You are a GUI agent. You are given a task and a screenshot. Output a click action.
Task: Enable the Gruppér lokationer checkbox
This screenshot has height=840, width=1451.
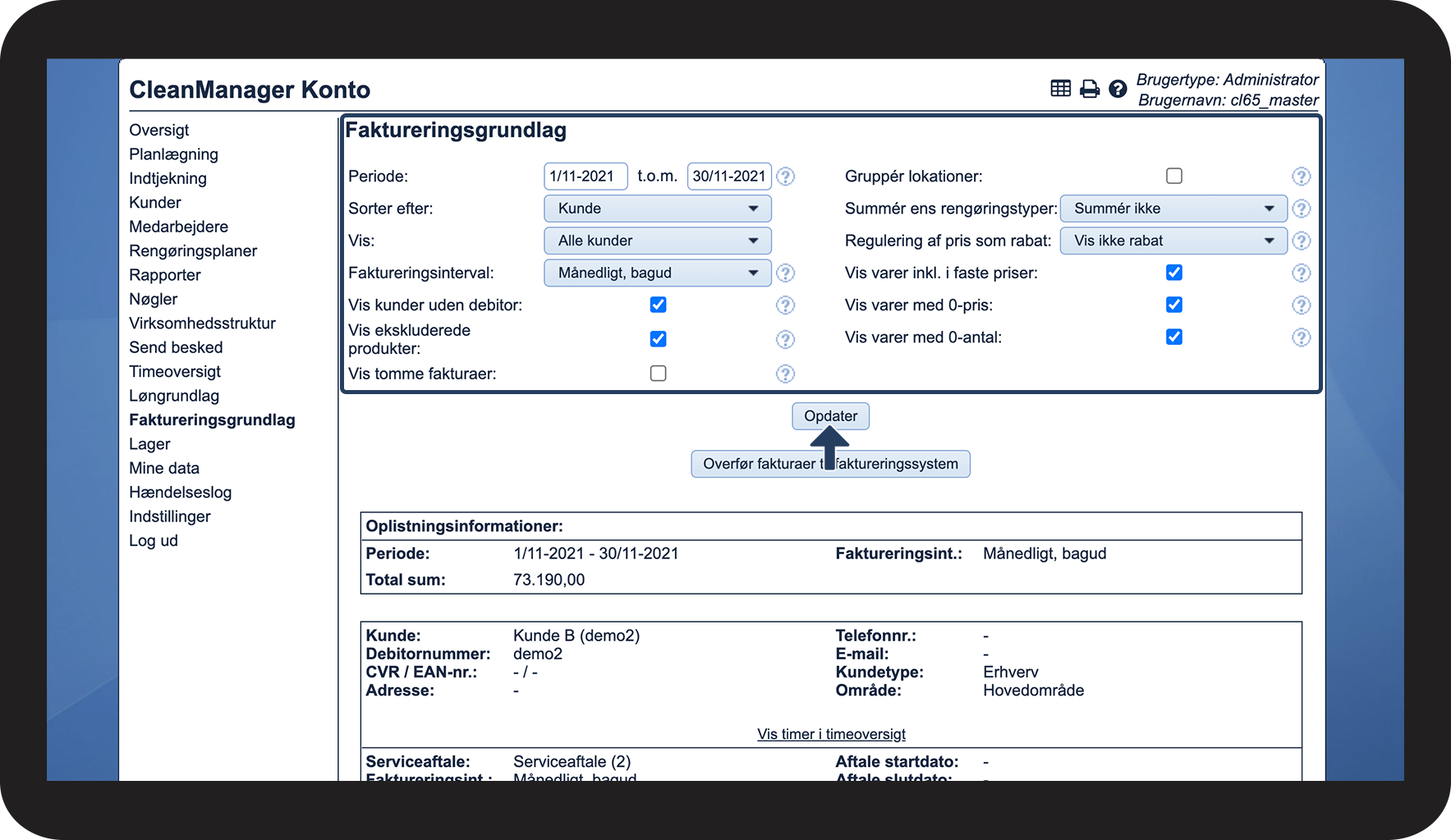(1174, 176)
